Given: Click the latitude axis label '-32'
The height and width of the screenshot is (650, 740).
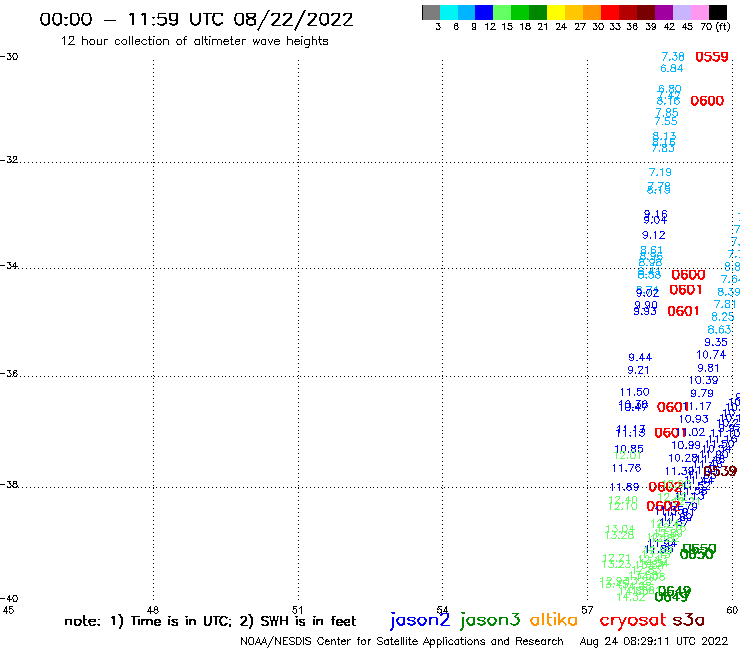Looking at the screenshot, I should pyautogui.click(x=9, y=160).
